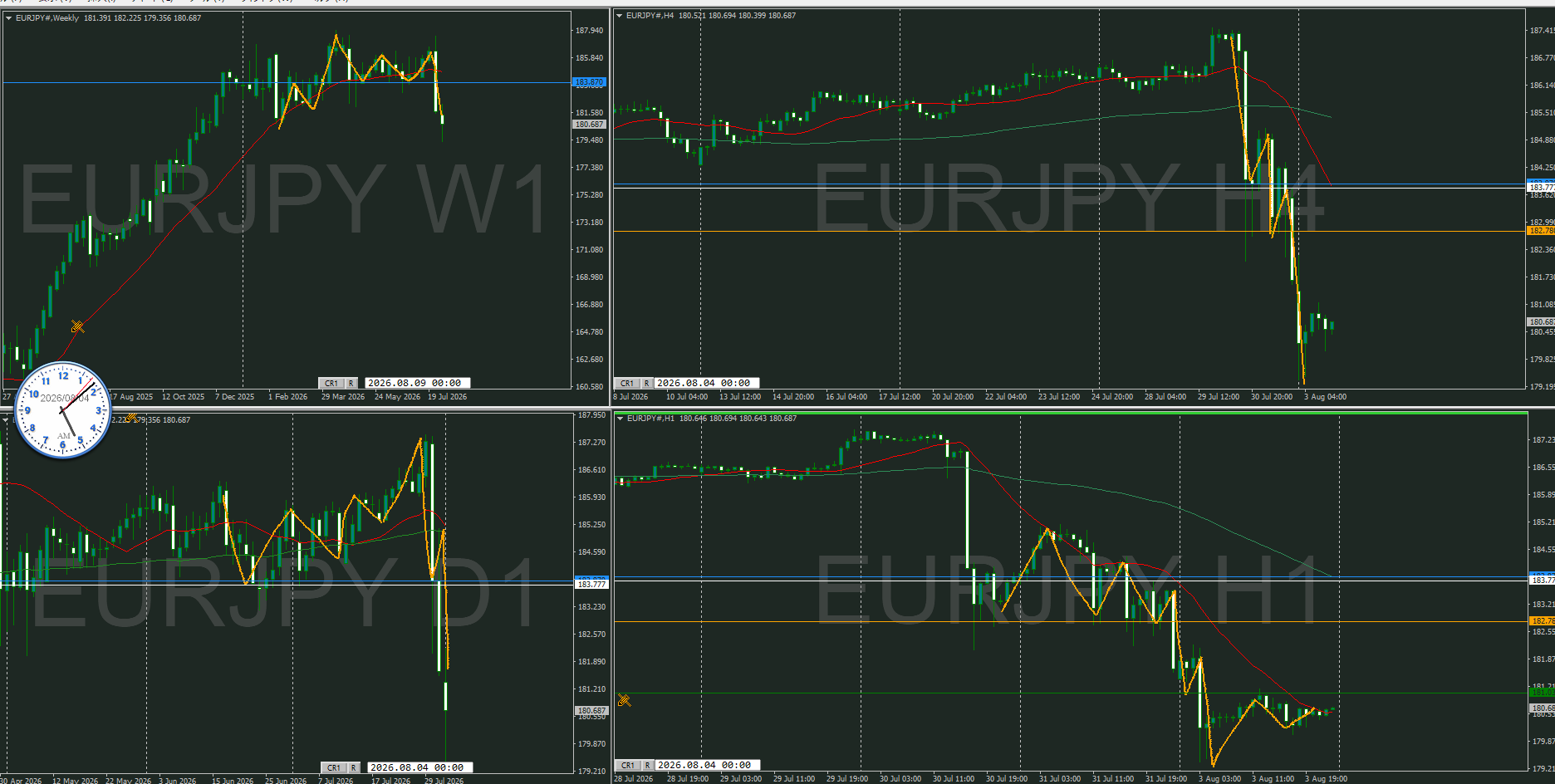Select the grey 180.687 price label on Weekly
The height and width of the screenshot is (784, 1555).
590,125
